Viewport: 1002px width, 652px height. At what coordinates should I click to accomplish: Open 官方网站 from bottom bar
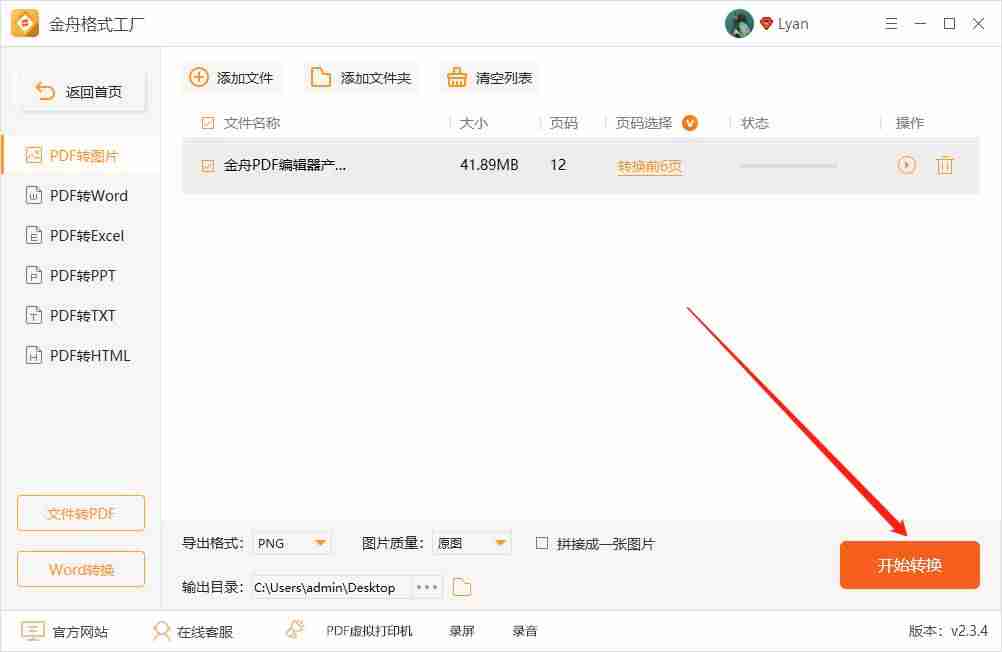65,632
